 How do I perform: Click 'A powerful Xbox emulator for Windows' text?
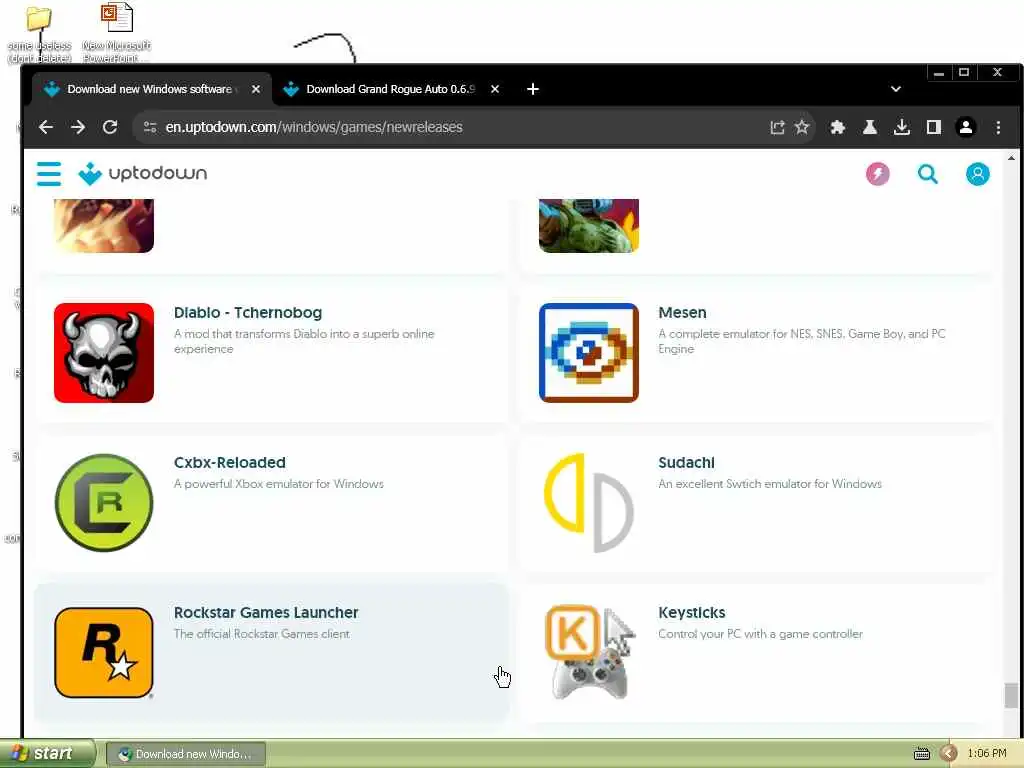(x=279, y=484)
